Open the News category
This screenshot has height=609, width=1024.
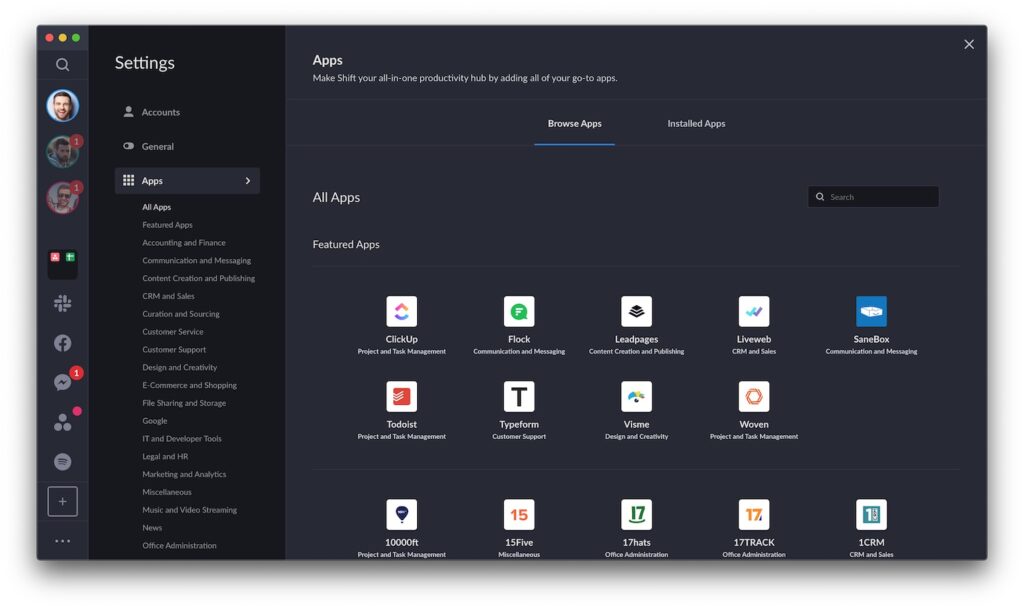click(x=152, y=527)
